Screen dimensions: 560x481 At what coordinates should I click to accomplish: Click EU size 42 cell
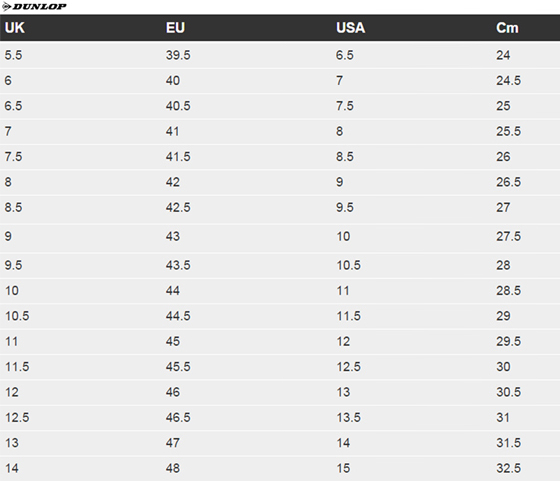click(172, 182)
